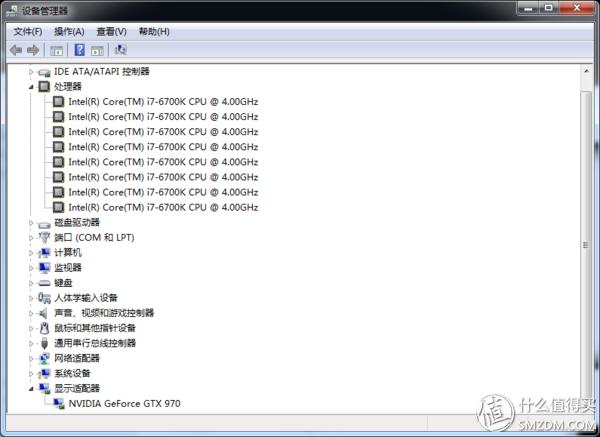Open the 文件(F) menu
The width and height of the screenshot is (600, 437).
click(28, 31)
